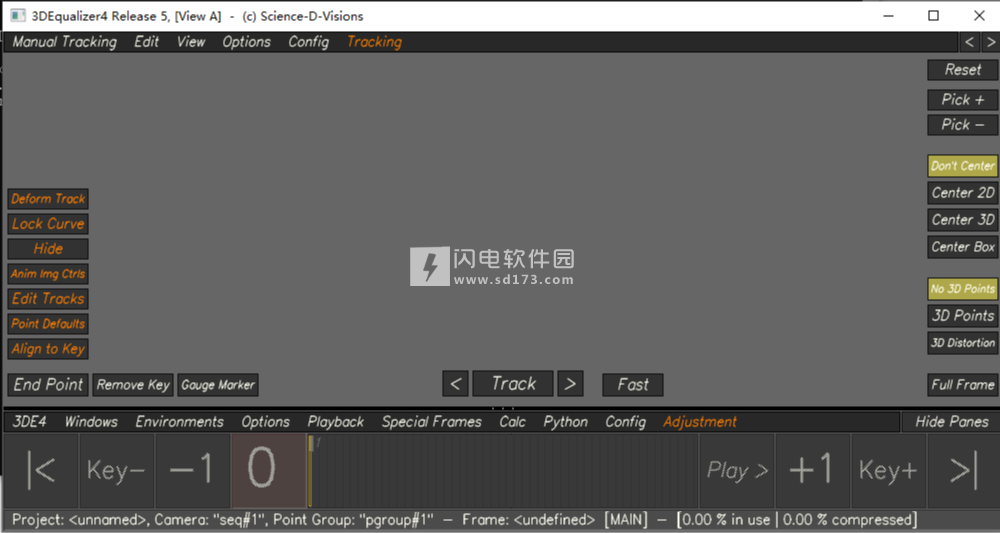Open the lower Config menu beside Python

click(x=625, y=422)
